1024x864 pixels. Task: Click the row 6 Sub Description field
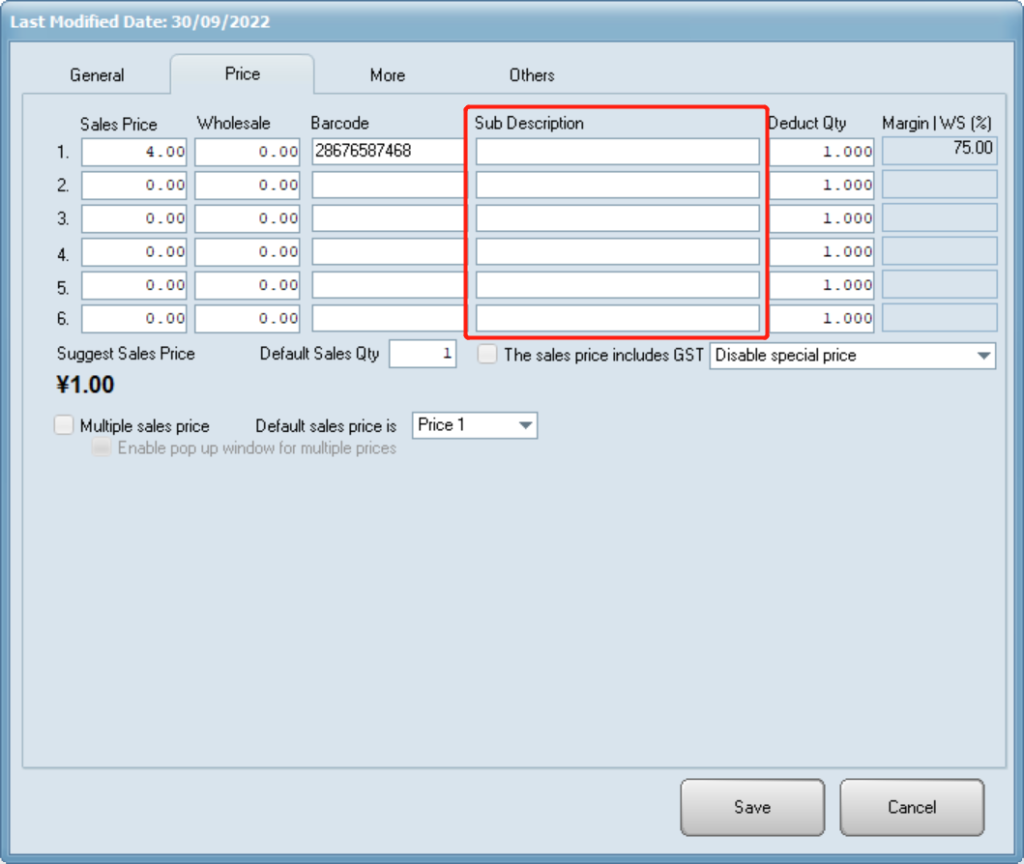617,318
